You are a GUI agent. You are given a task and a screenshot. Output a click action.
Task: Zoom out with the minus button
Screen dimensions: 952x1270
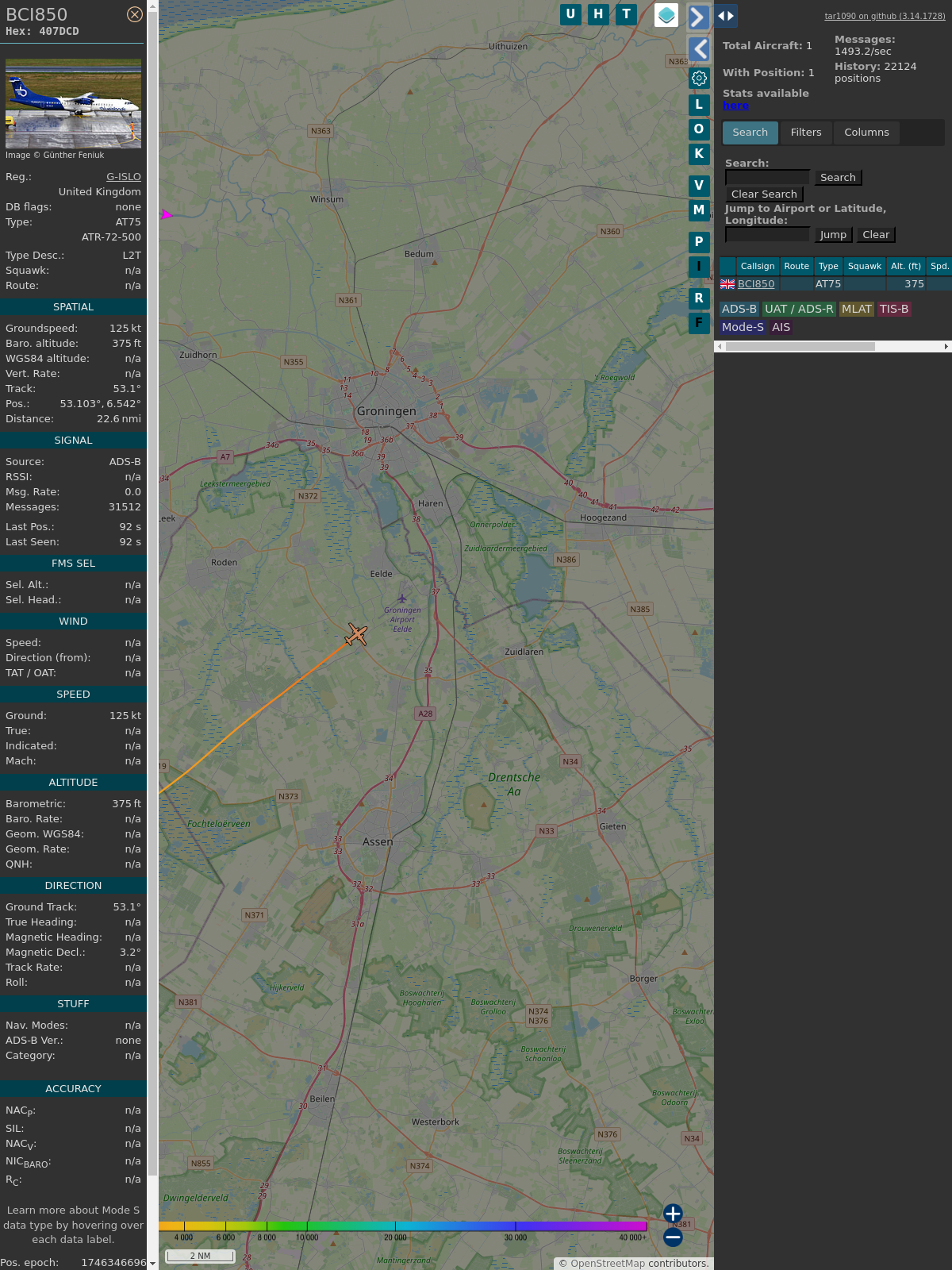tap(673, 1237)
